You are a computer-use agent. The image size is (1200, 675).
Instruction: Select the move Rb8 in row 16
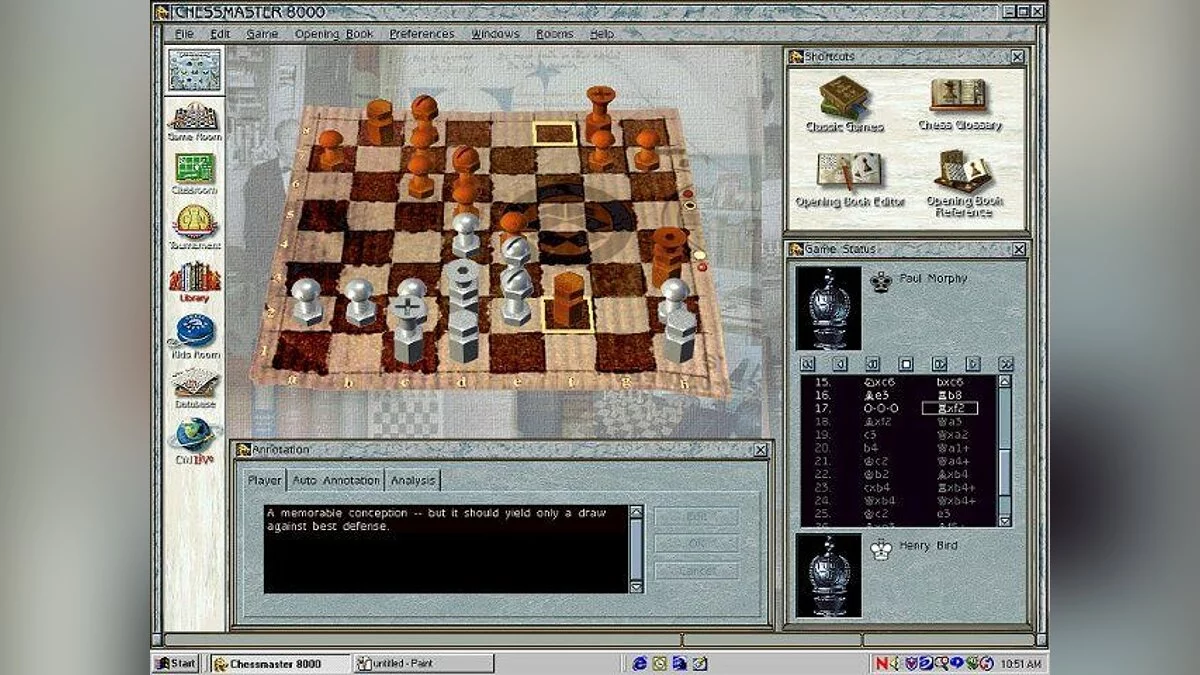pos(949,395)
